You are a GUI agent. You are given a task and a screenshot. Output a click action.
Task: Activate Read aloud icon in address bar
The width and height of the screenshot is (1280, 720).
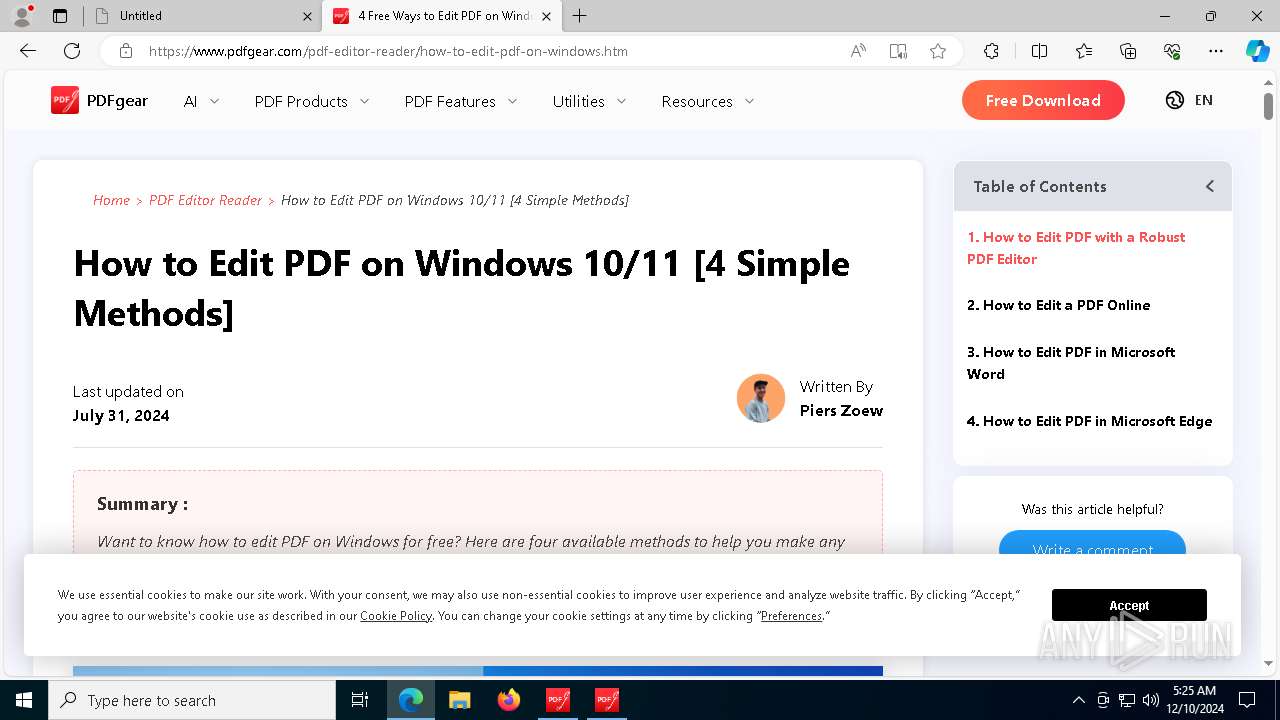(858, 51)
